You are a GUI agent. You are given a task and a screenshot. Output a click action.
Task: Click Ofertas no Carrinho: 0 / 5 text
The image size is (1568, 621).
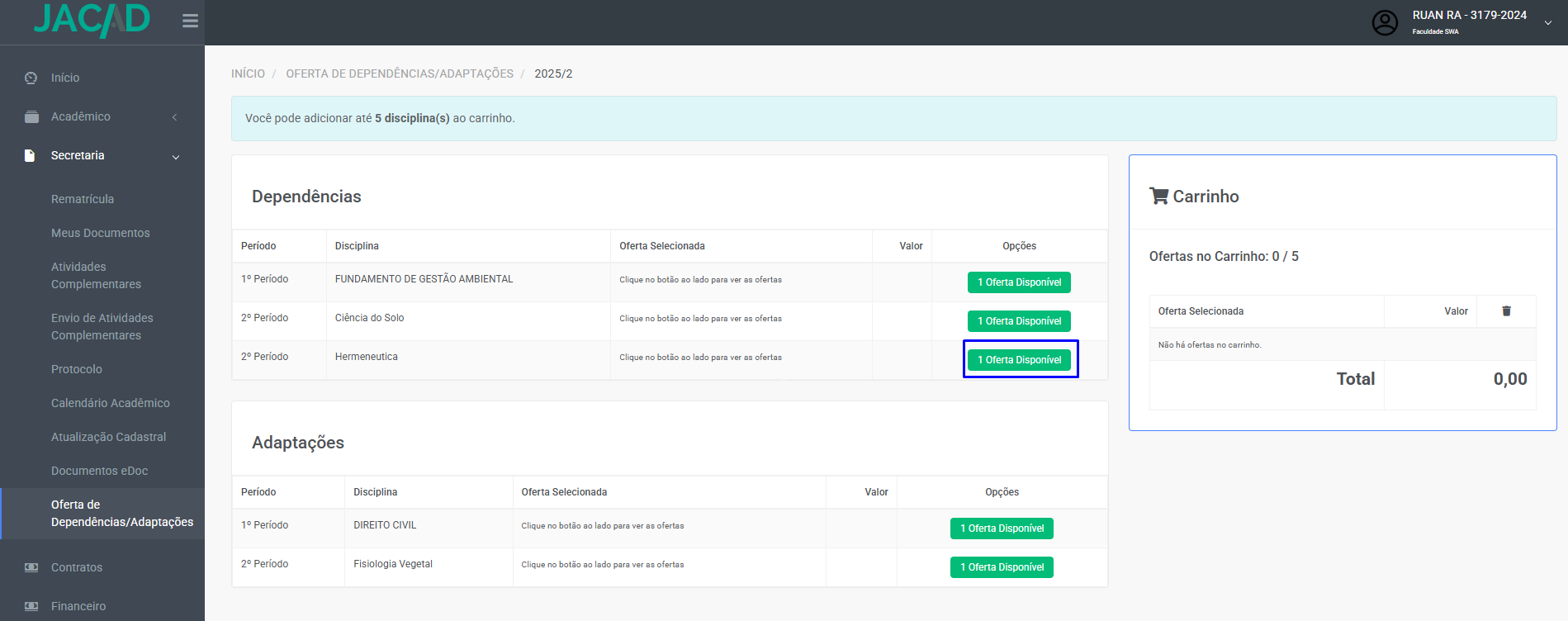tap(1224, 257)
